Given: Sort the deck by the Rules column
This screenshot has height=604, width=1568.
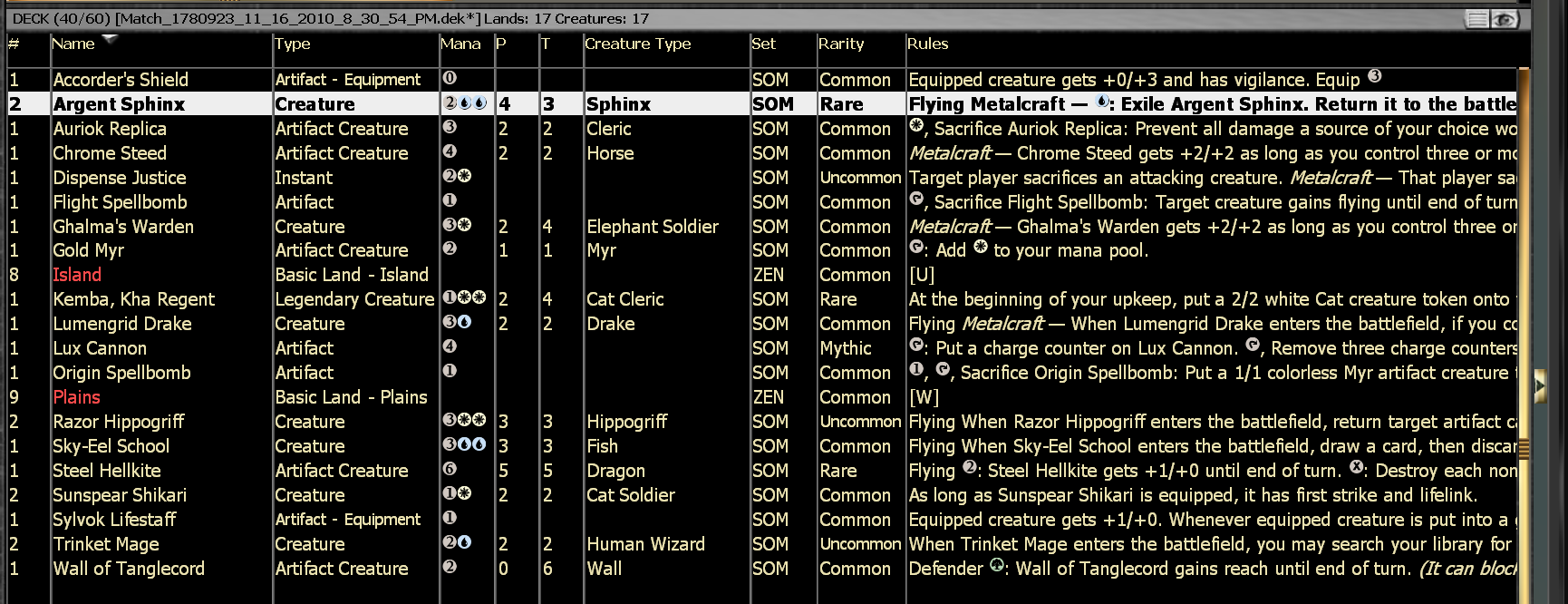Looking at the screenshot, I should pos(928,44).
